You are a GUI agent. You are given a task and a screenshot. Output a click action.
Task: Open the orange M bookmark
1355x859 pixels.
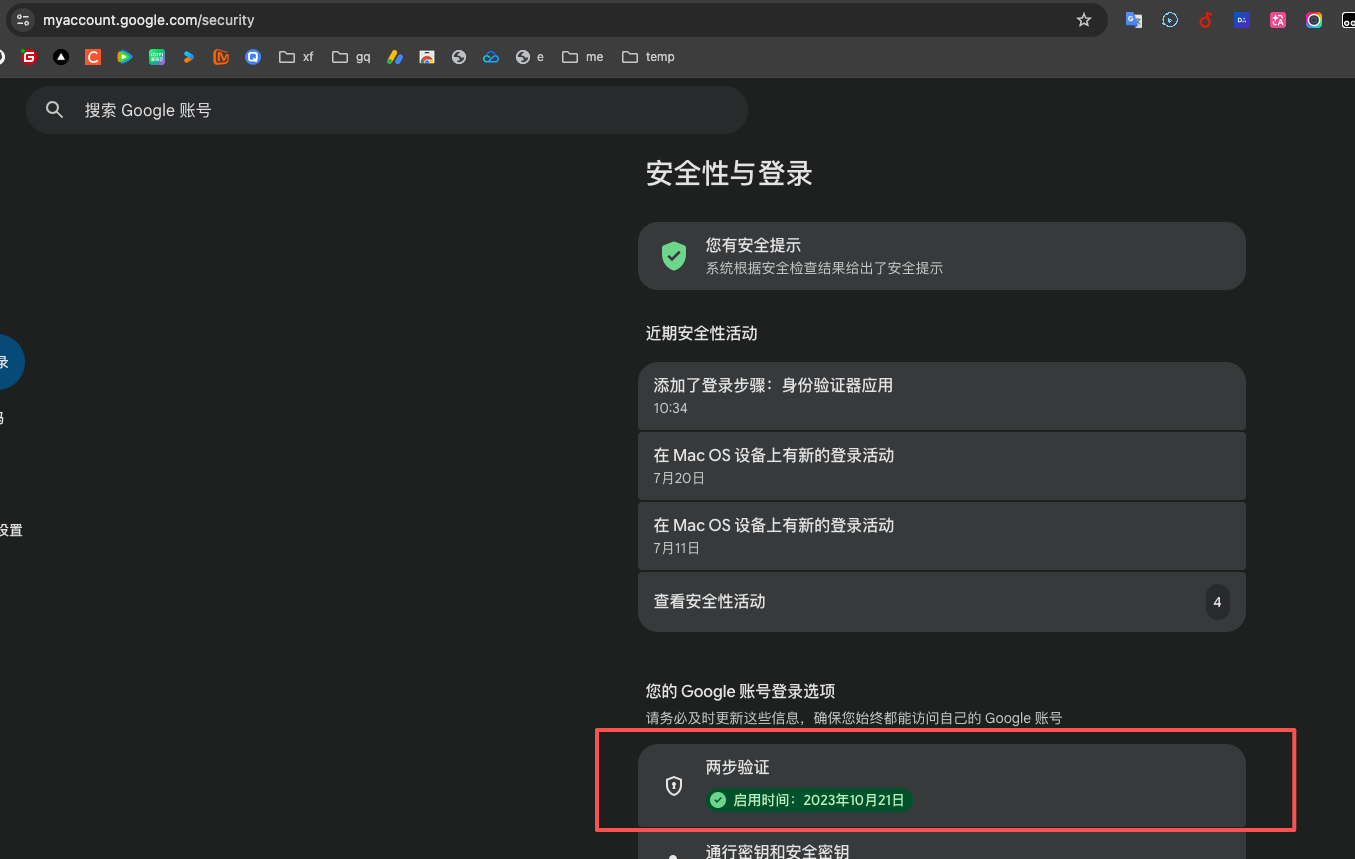tap(221, 57)
